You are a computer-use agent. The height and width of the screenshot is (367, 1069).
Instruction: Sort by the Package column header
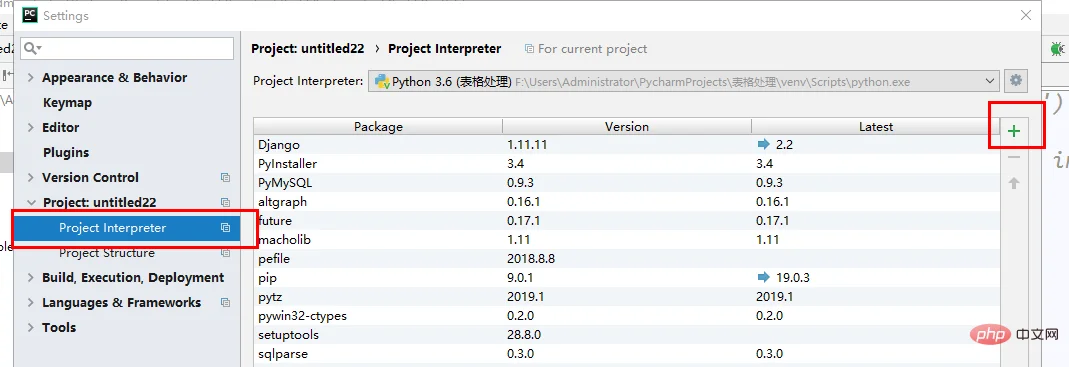(378, 126)
